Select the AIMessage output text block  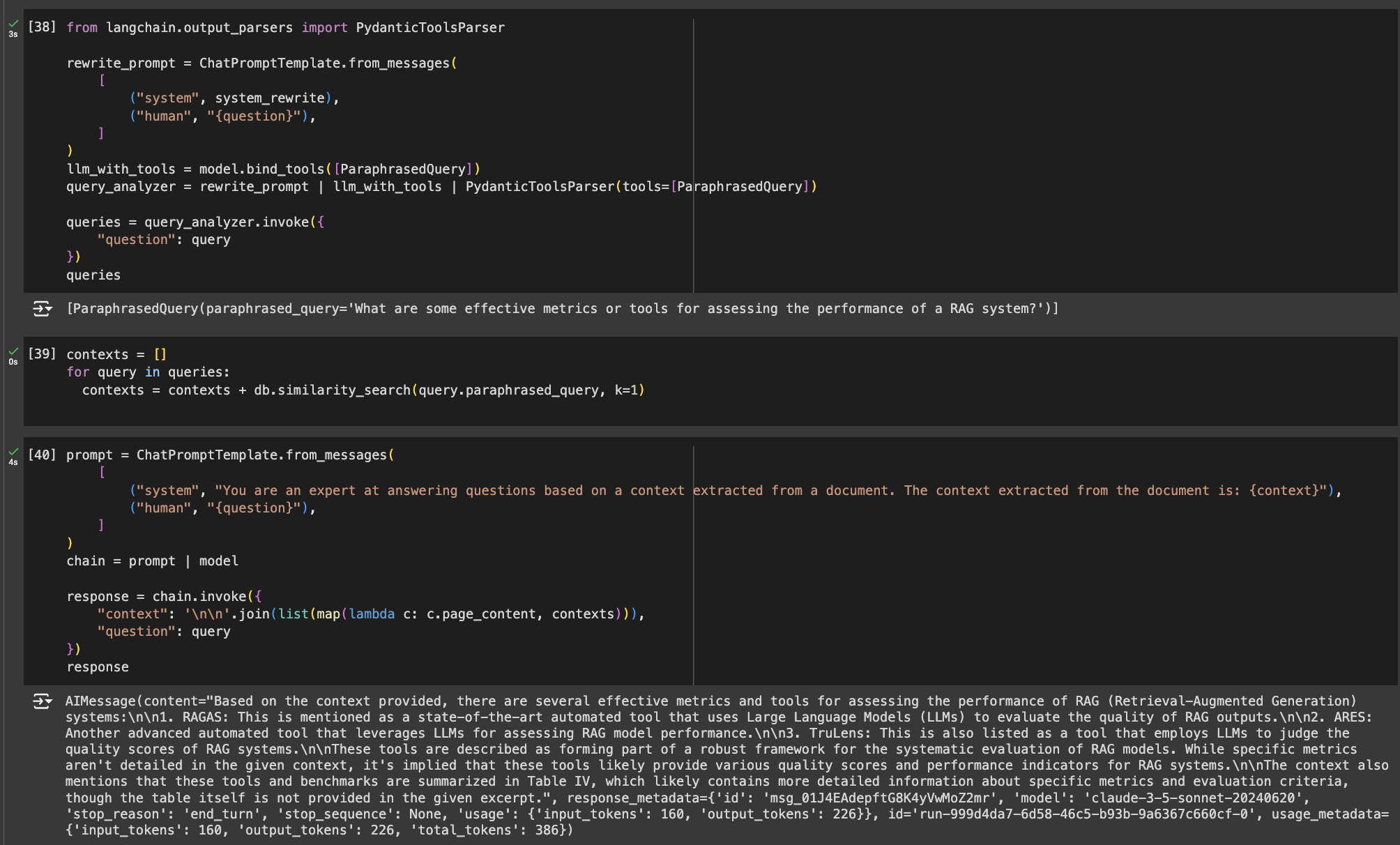pyautogui.click(x=697, y=765)
